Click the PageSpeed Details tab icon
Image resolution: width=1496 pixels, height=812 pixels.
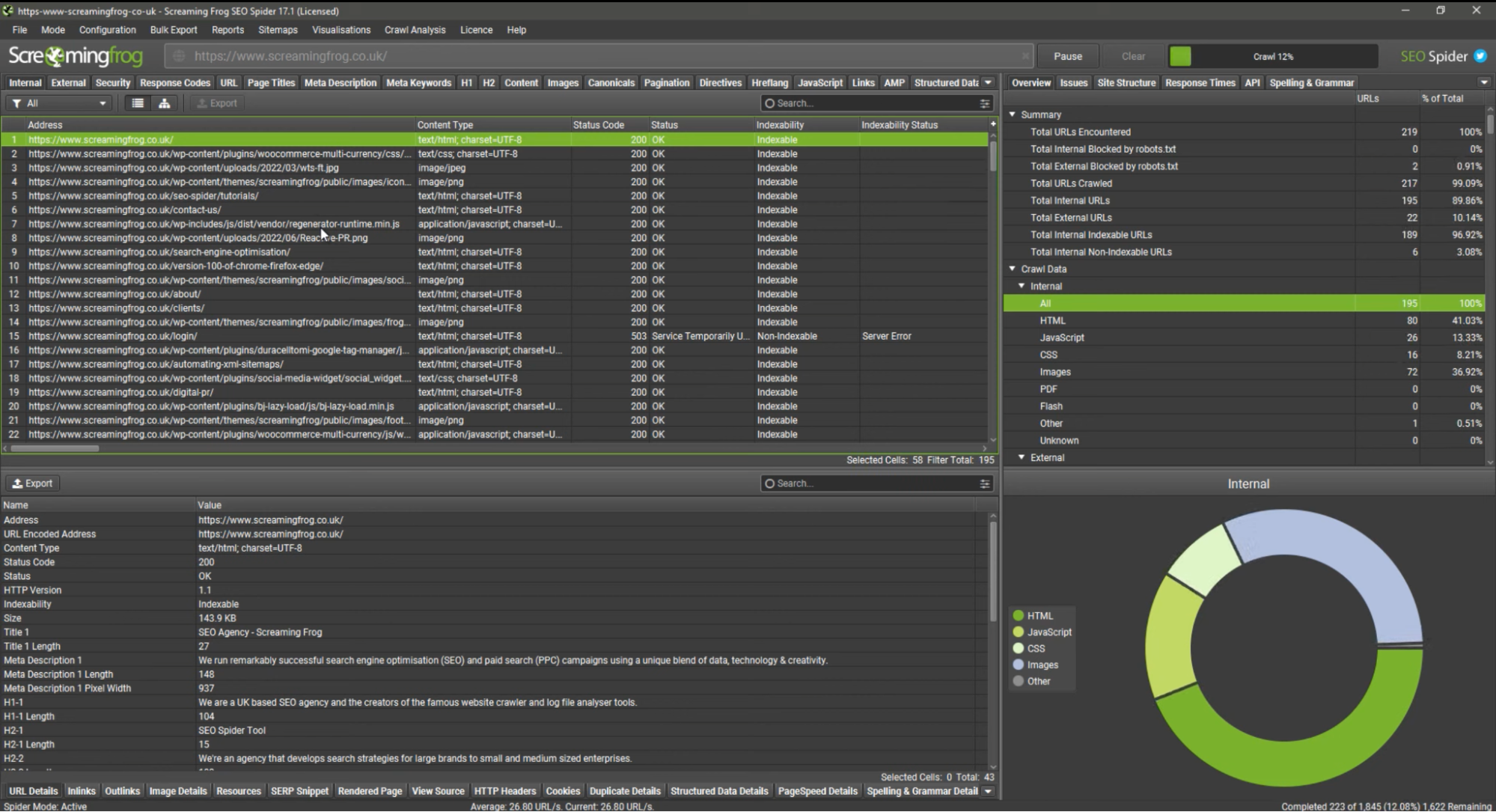[x=817, y=791]
